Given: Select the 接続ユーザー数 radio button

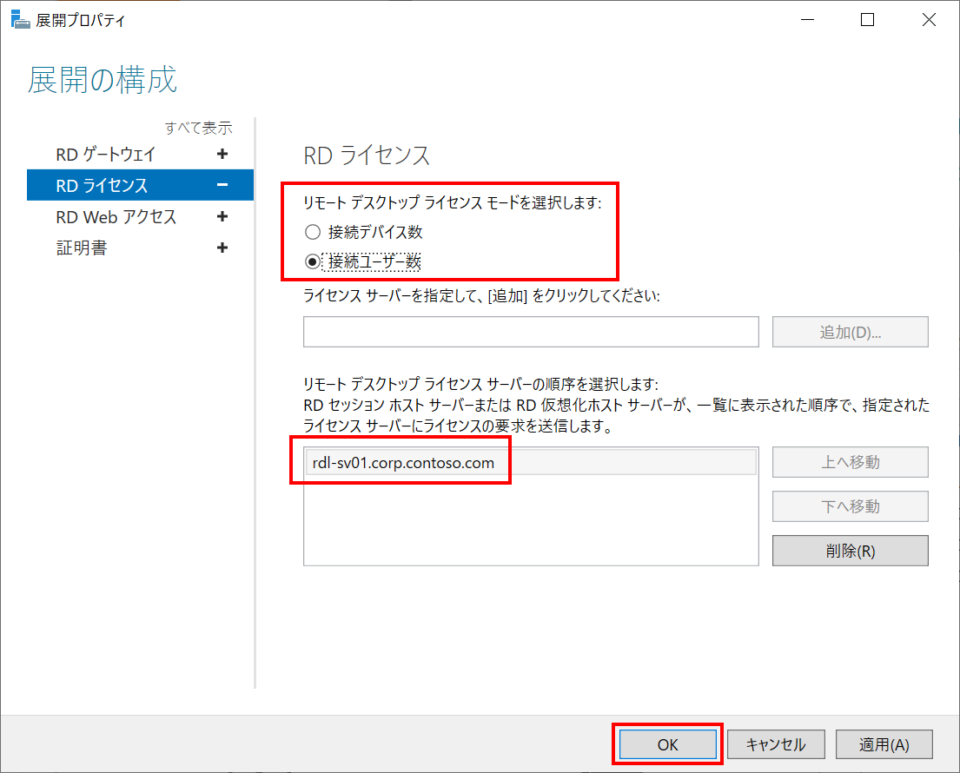Looking at the screenshot, I should (312, 262).
